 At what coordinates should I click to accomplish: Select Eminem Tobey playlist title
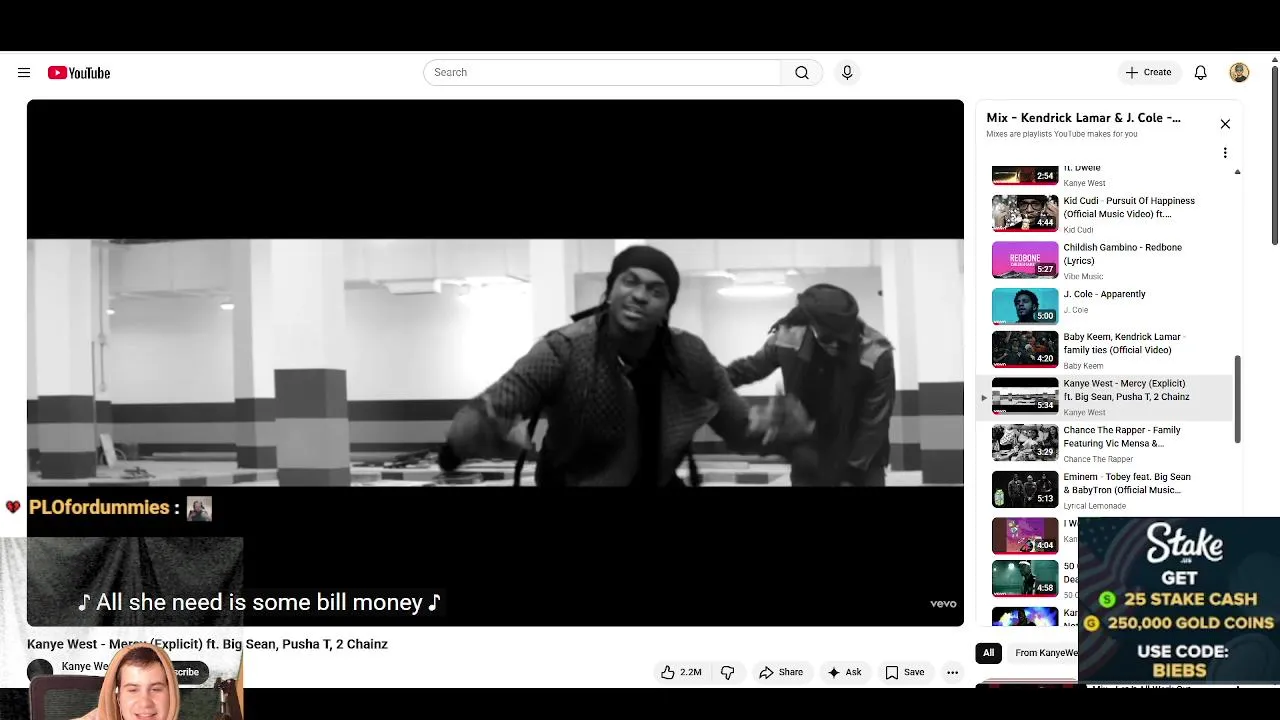[x=1127, y=484]
